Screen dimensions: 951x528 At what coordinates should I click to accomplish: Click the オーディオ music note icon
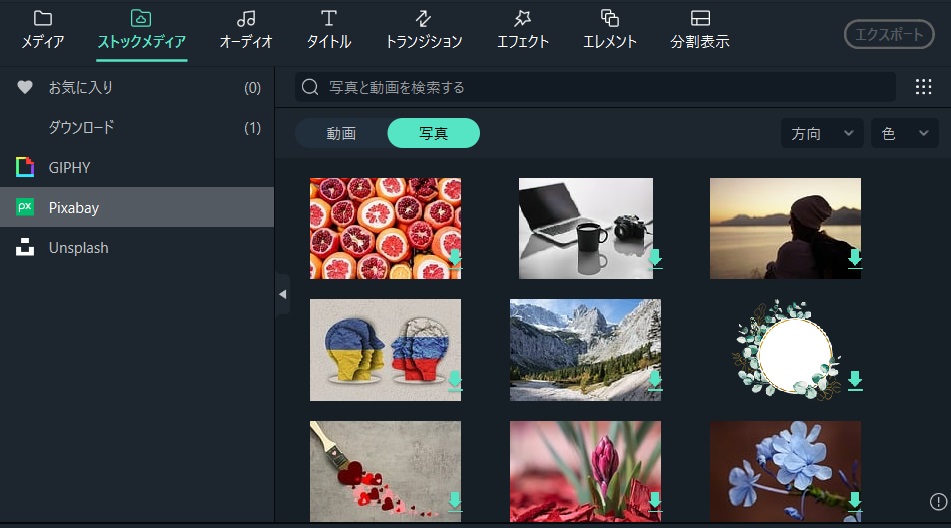246,18
